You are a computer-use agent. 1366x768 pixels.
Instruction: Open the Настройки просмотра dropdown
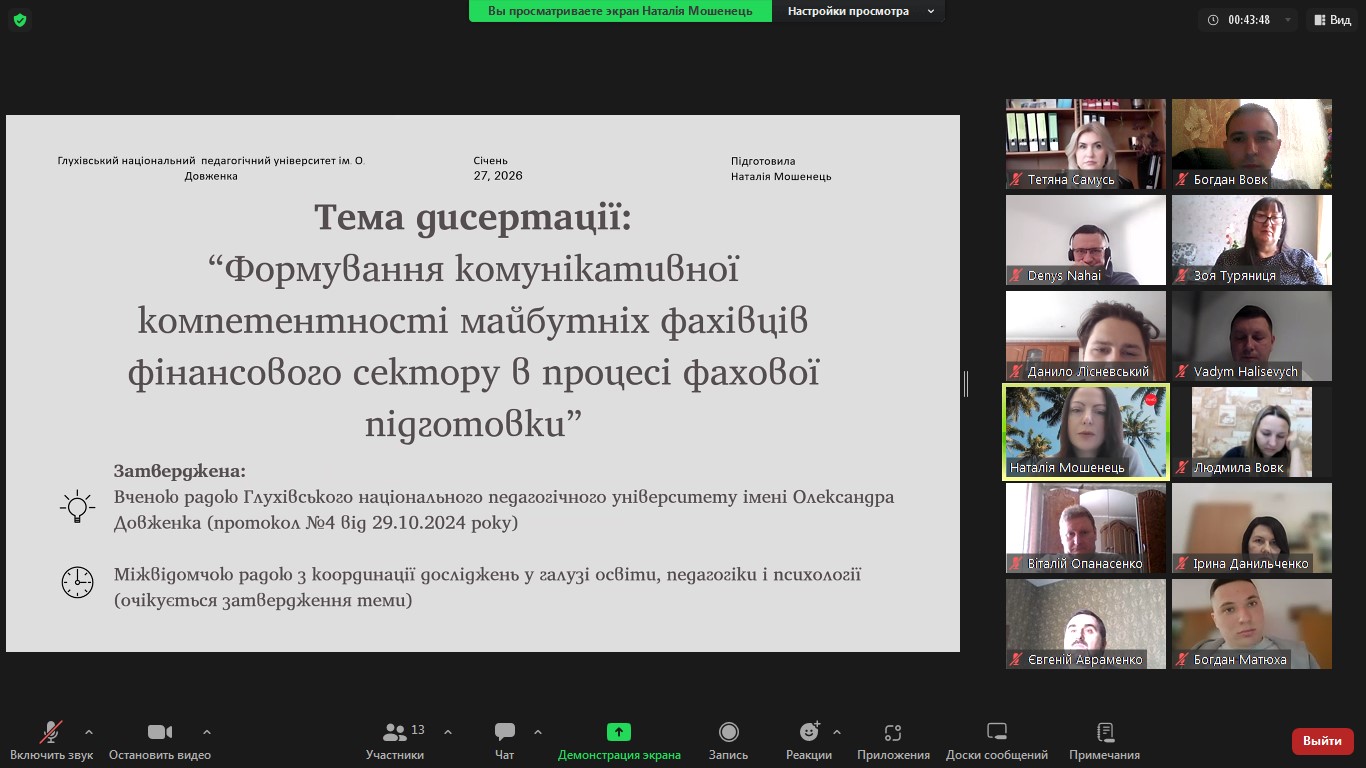pos(859,11)
